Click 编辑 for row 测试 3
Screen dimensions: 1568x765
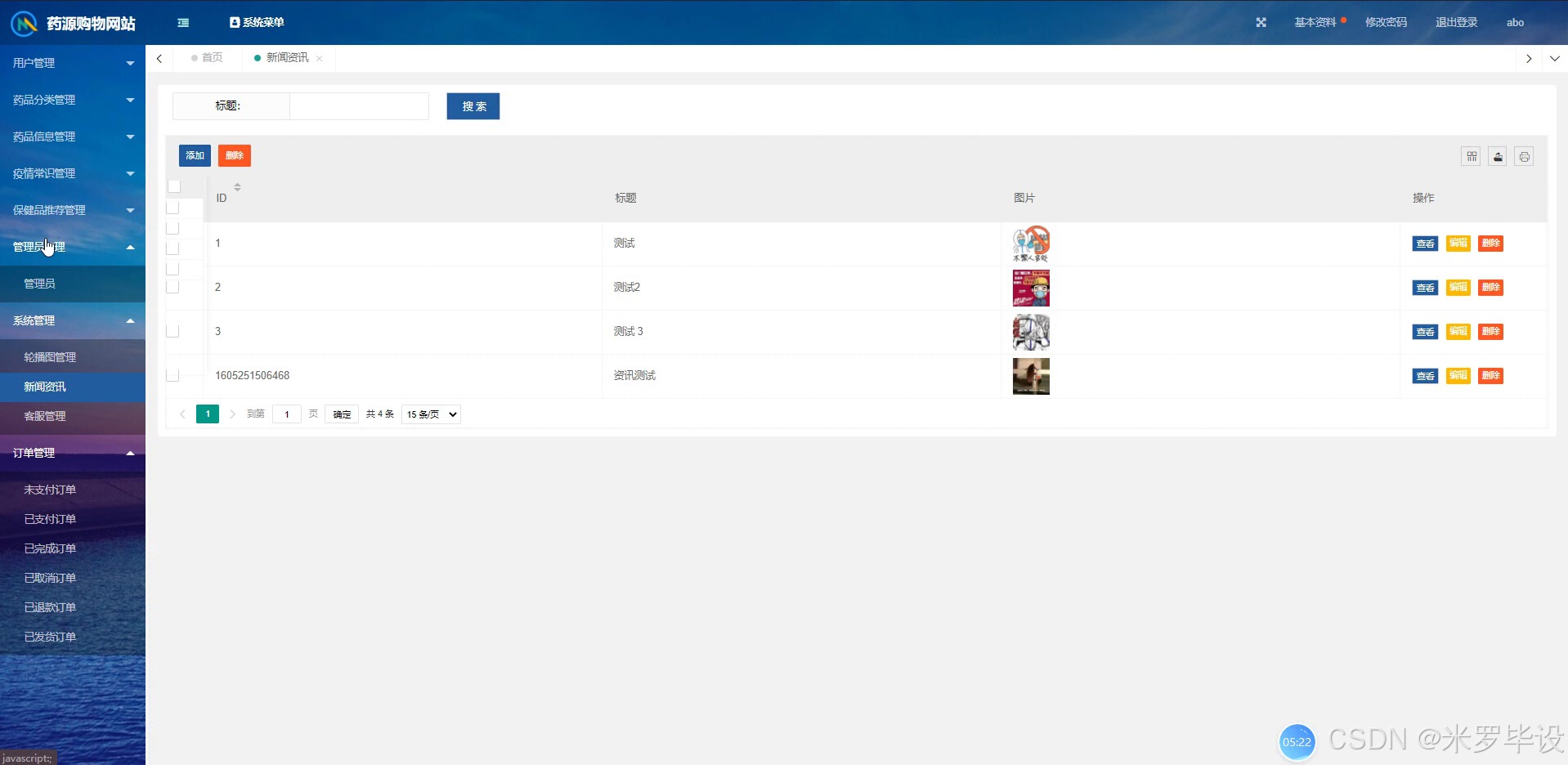[x=1458, y=332]
